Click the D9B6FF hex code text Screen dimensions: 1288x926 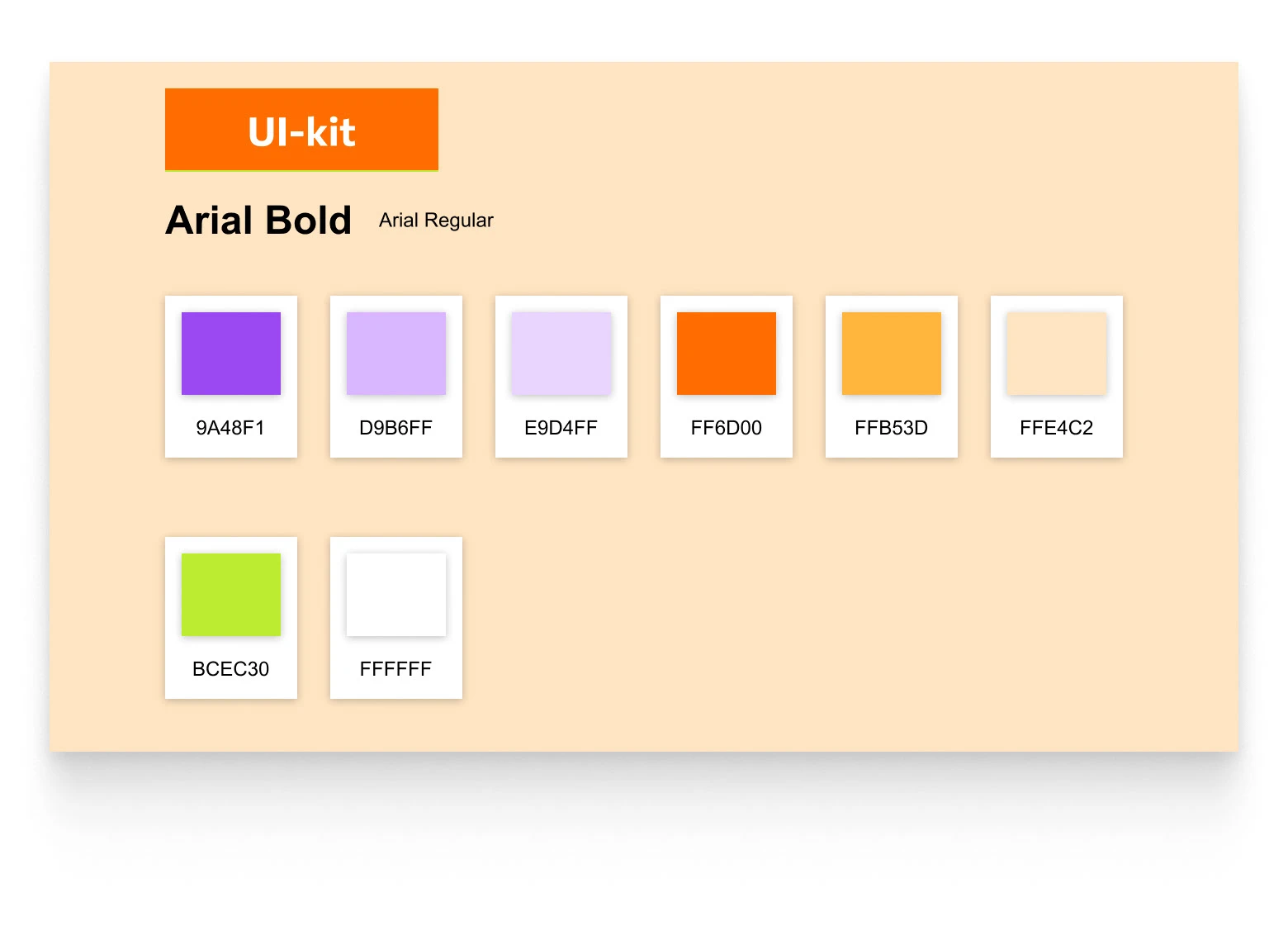point(395,428)
